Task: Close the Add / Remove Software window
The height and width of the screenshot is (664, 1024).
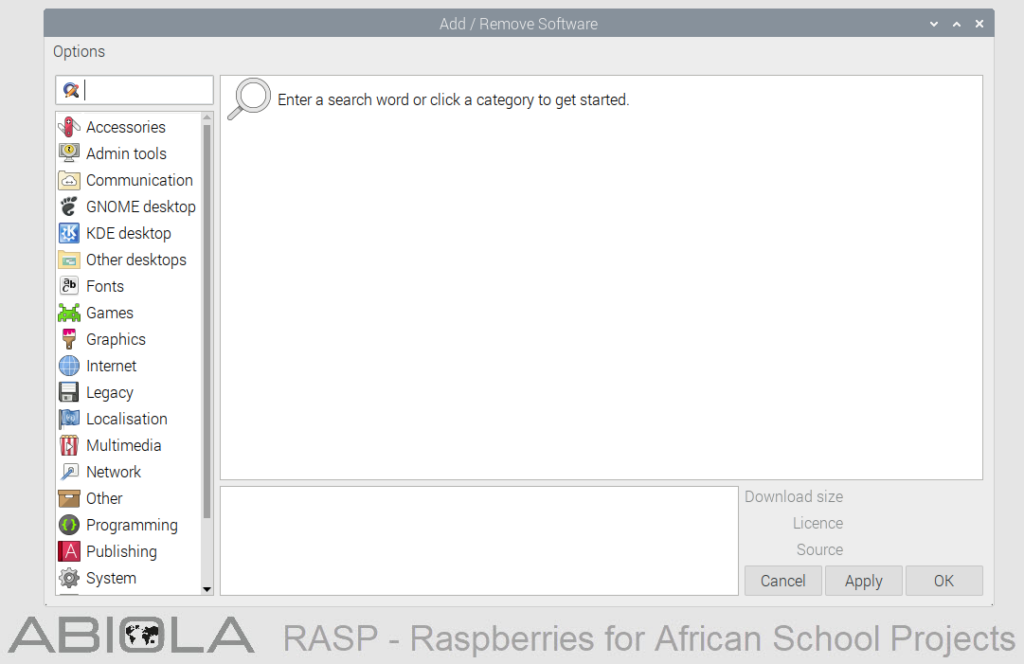Action: pos(980,24)
